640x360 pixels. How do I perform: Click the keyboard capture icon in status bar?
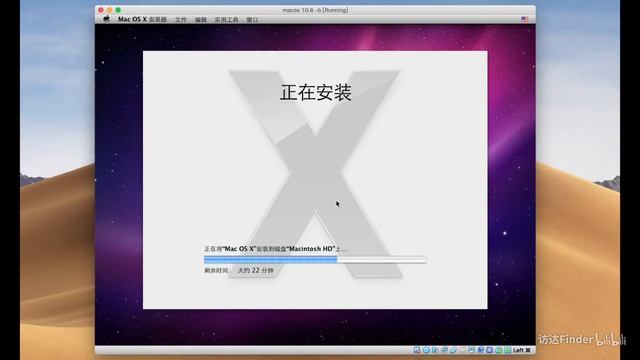pyautogui.click(x=507, y=350)
